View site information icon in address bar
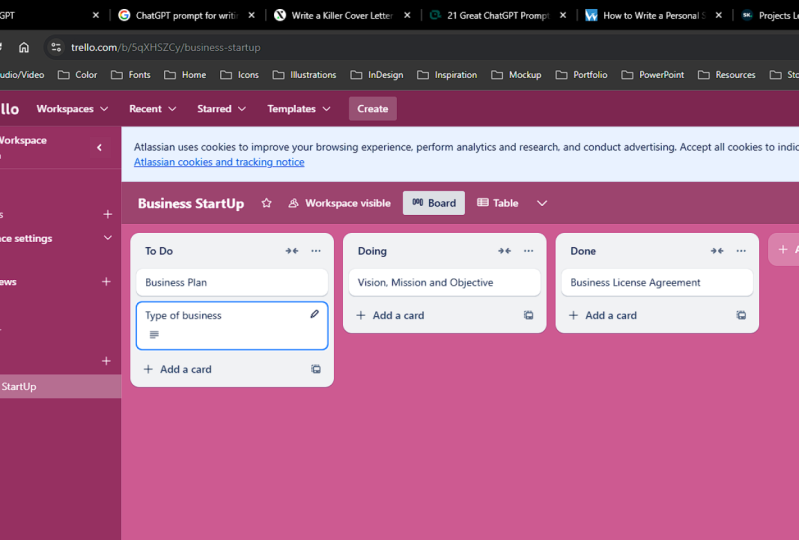 [x=56, y=47]
